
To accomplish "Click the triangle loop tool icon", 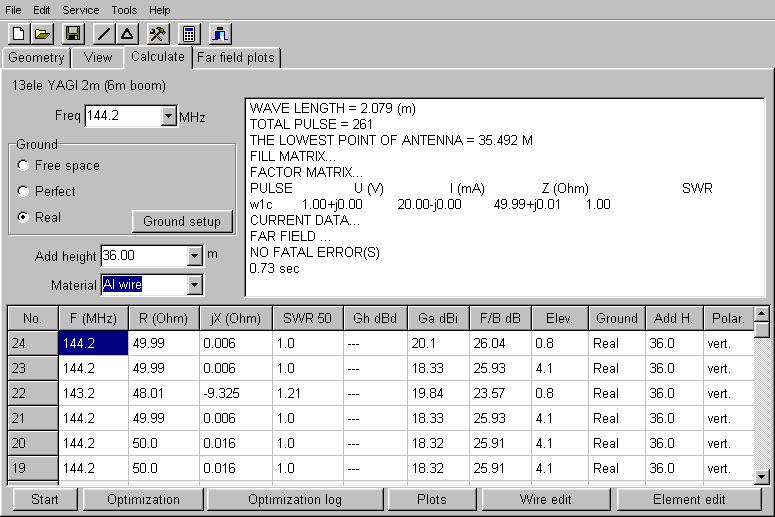I will click(x=127, y=34).
